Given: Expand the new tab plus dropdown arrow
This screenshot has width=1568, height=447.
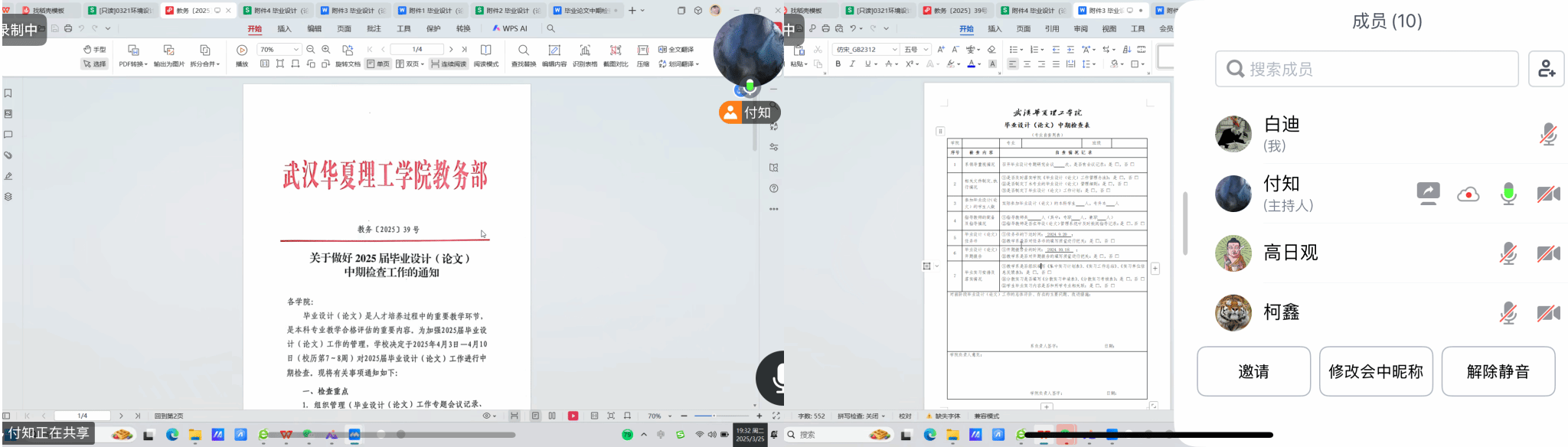Looking at the screenshot, I should (642, 11).
